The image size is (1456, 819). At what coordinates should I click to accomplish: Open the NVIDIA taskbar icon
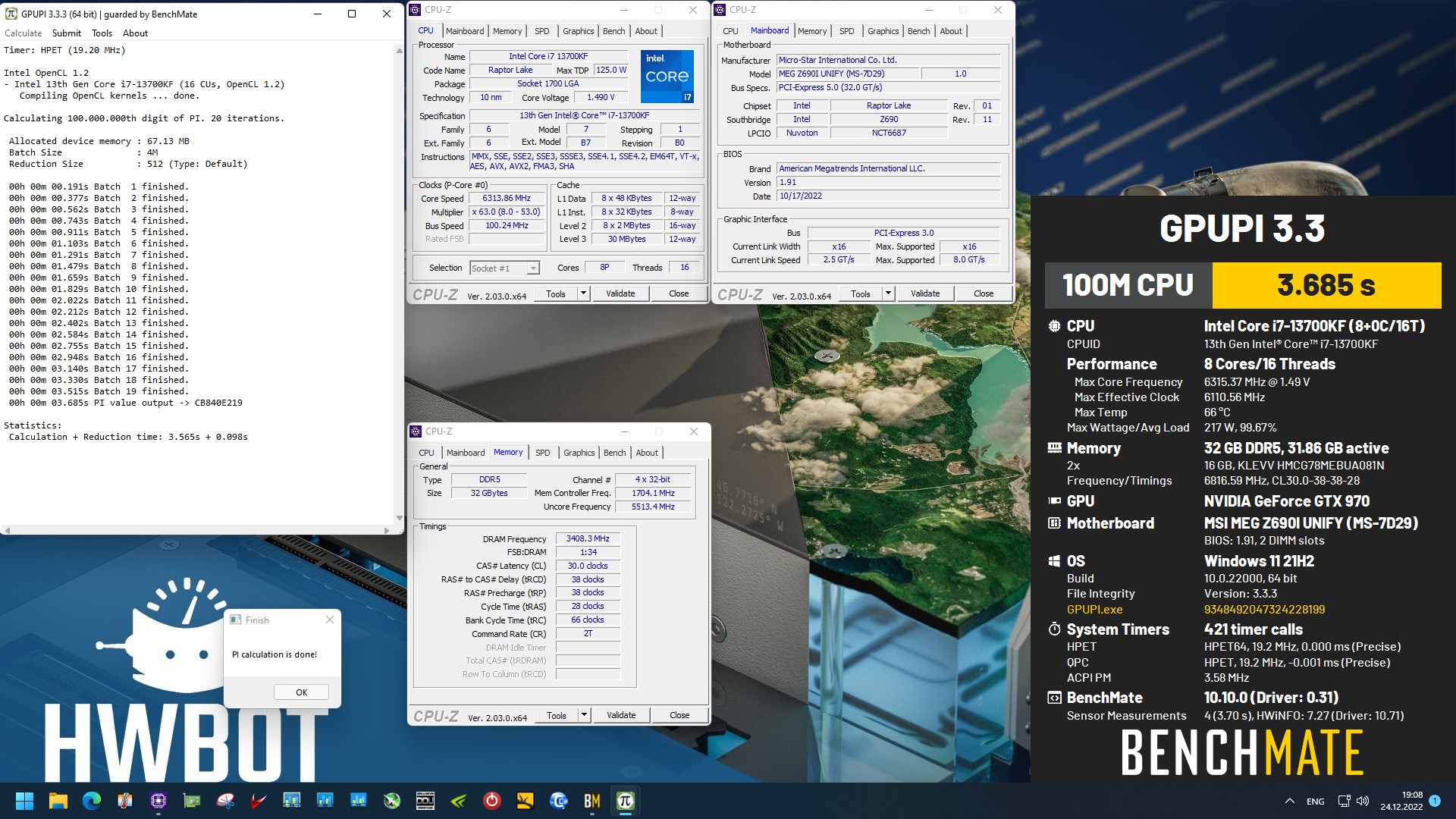[458, 801]
